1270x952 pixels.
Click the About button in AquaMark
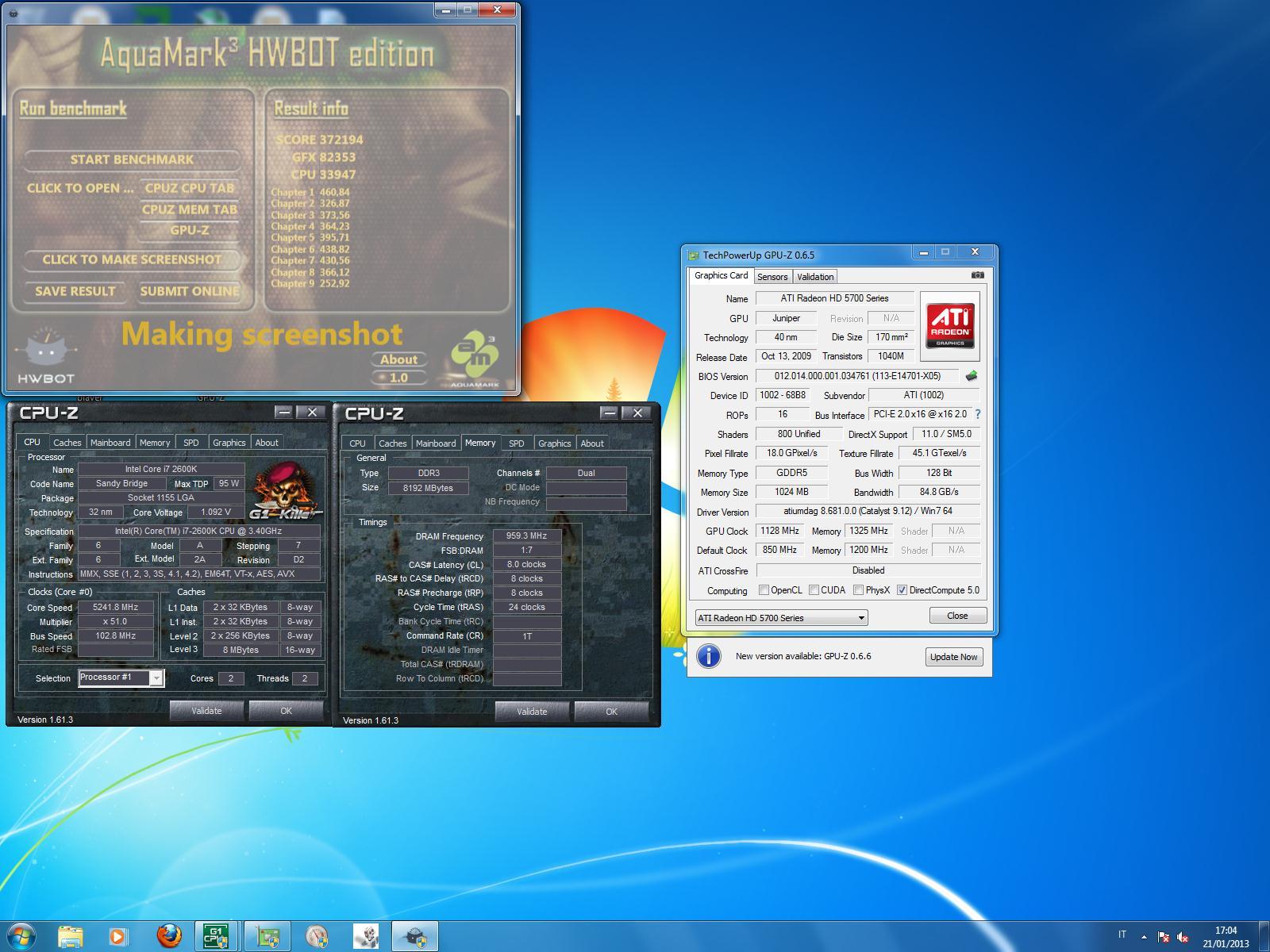point(398,359)
